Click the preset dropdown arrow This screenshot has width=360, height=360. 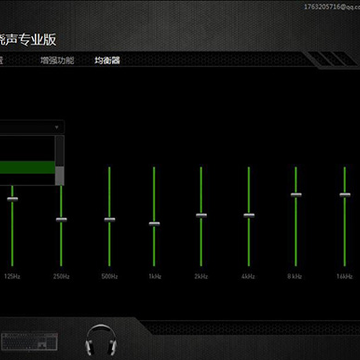click(x=57, y=127)
